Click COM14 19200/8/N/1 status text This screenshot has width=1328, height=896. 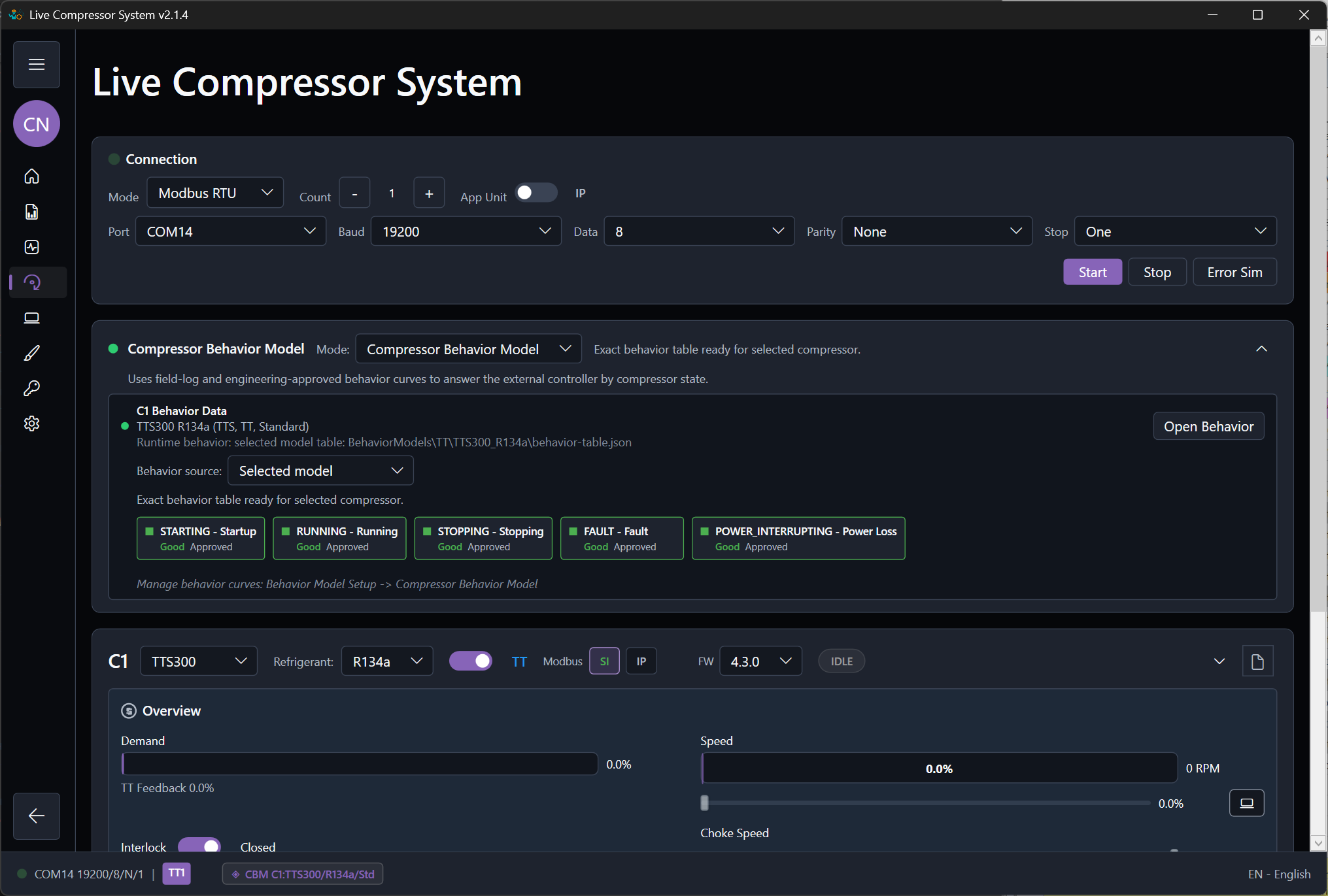click(x=89, y=874)
